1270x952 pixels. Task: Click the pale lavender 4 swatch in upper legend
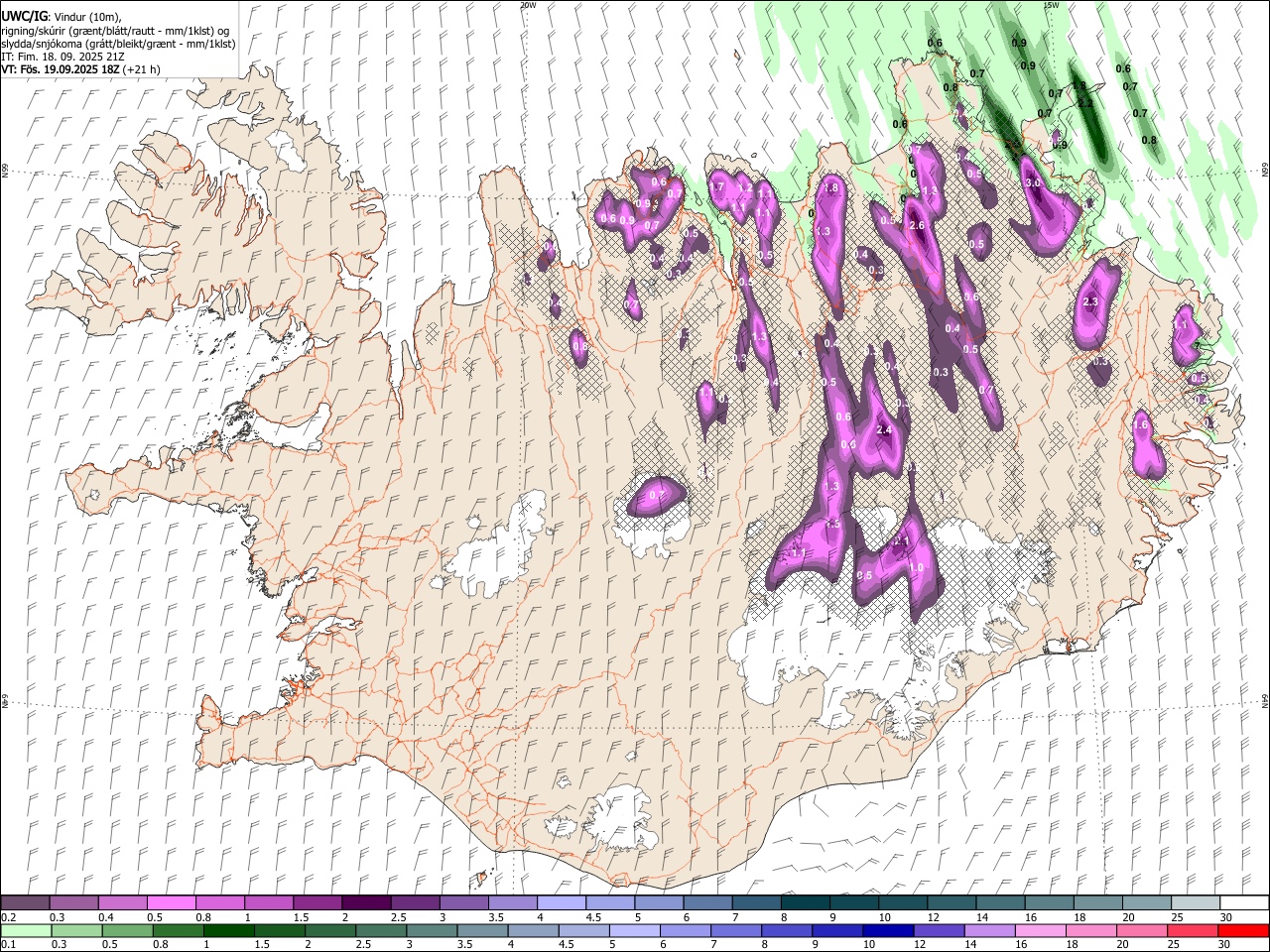(x=560, y=903)
